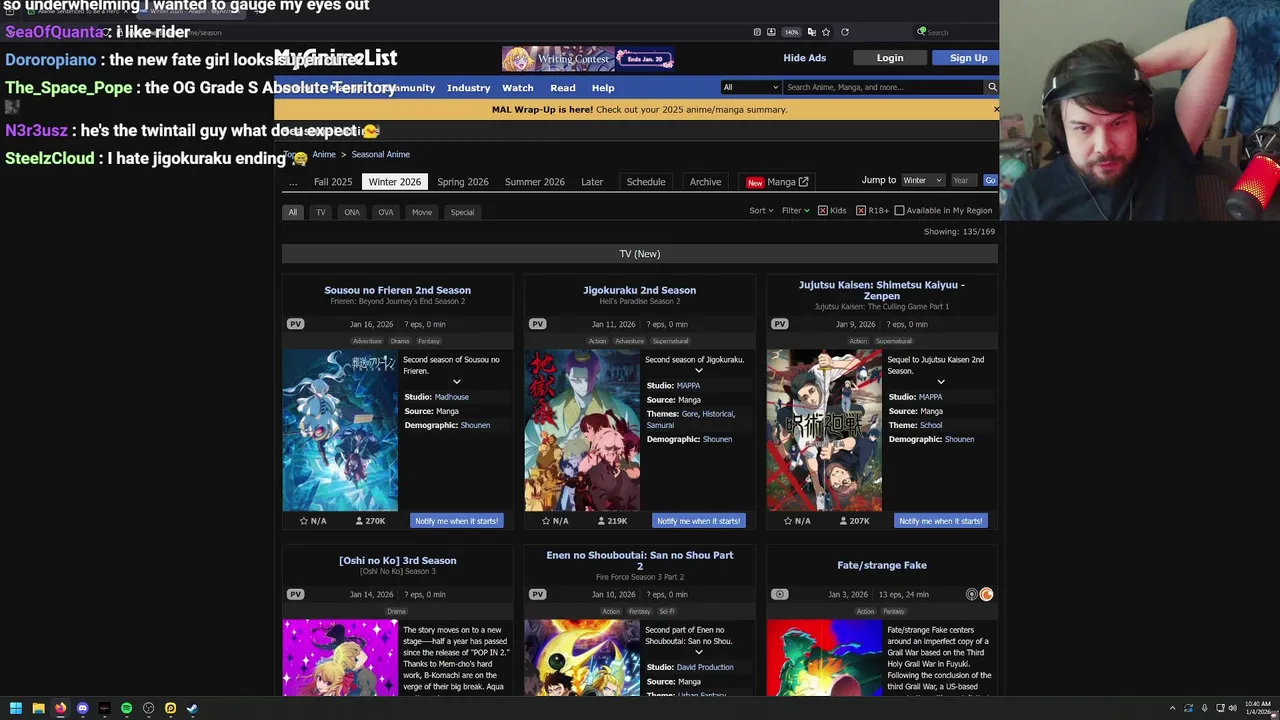Click the browser translate page icon
1280x720 pixels.
pyautogui.click(x=811, y=32)
